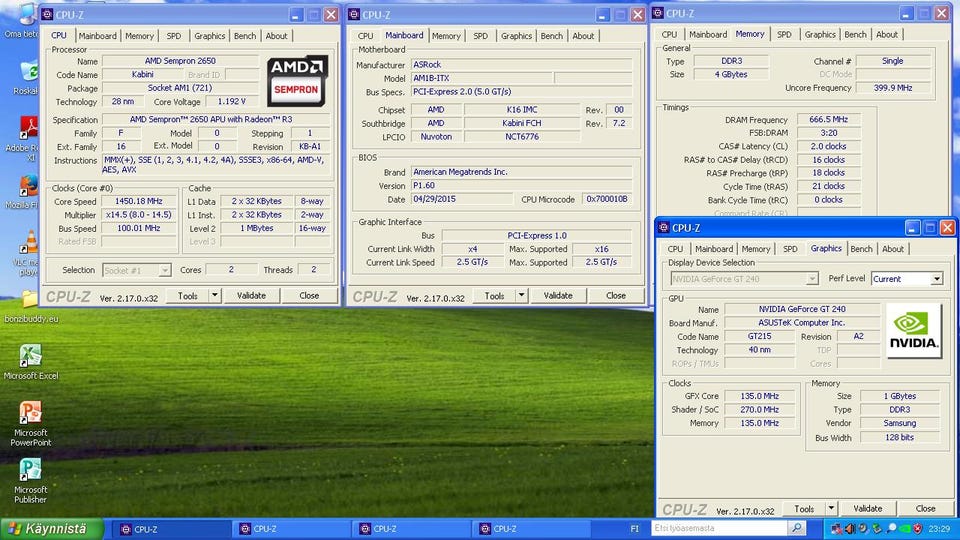The height and width of the screenshot is (540, 960).
Task: Click the VLC media player desktop icon
Action: [28, 244]
